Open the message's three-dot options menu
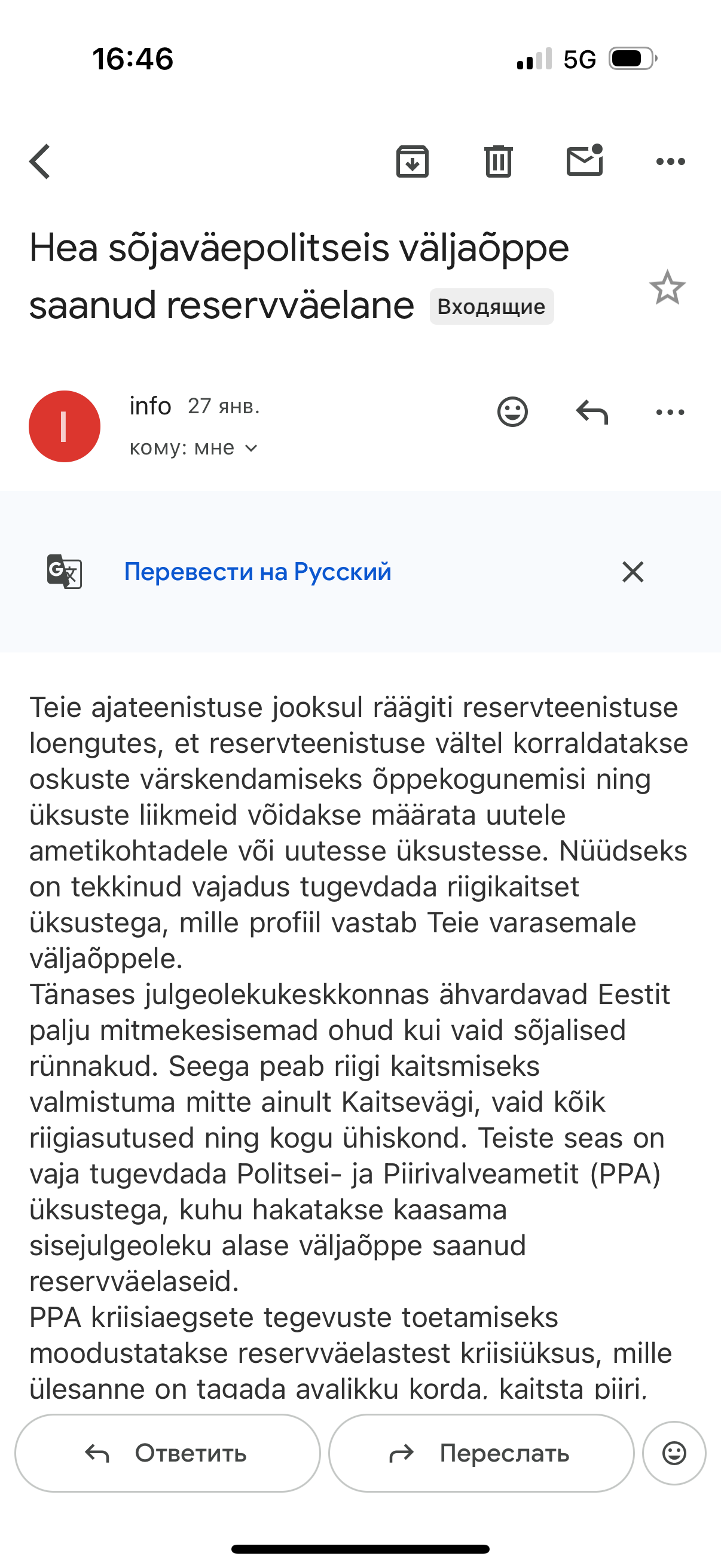 pos(671,412)
